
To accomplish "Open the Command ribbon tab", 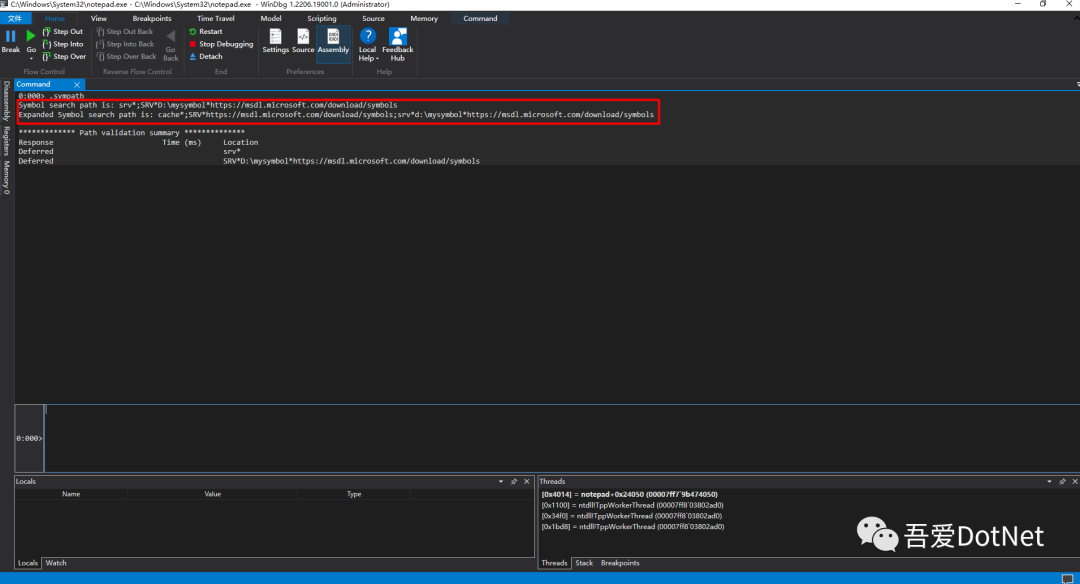I will [x=480, y=19].
